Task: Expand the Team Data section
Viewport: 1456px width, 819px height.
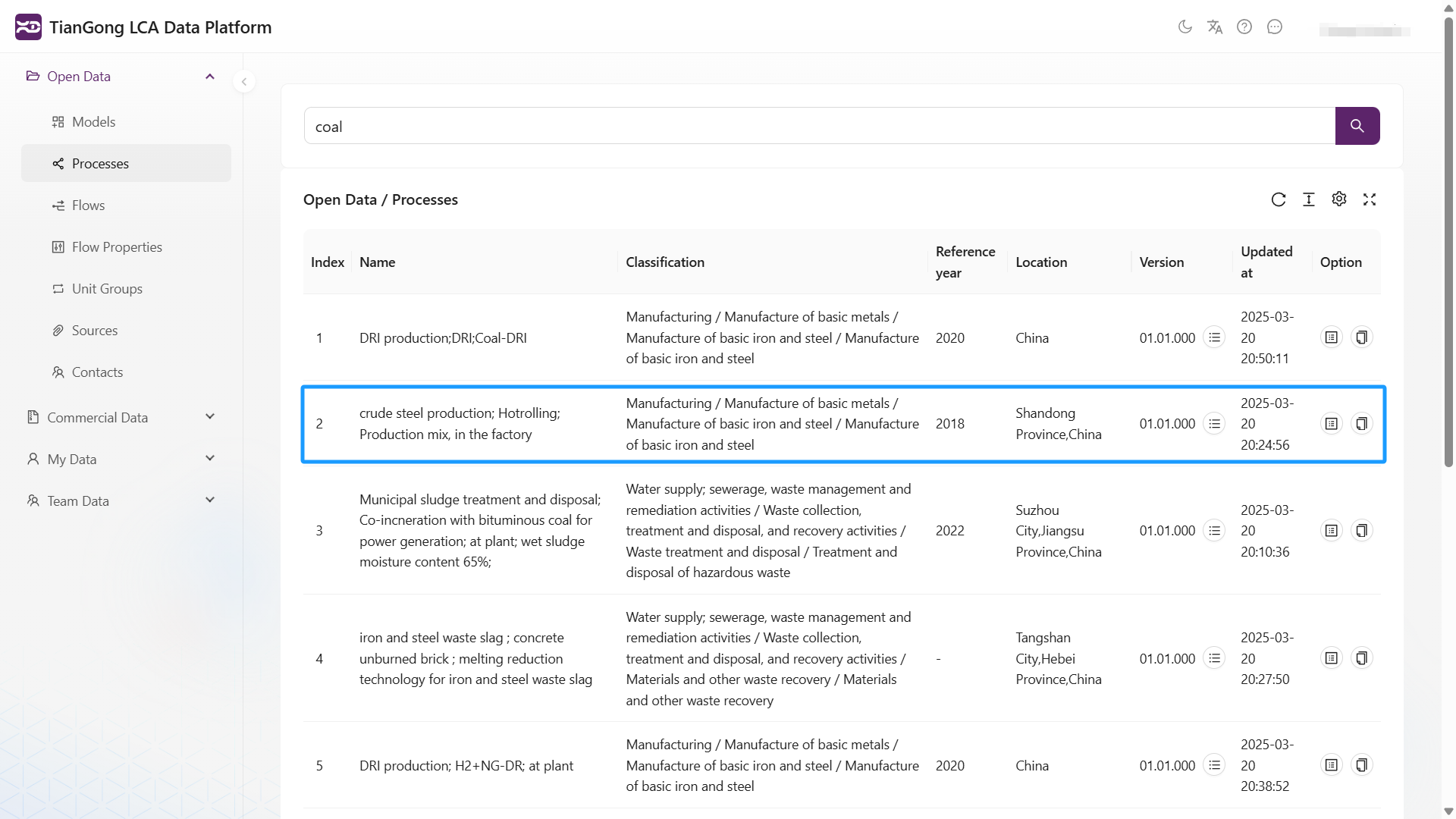Action: [x=210, y=500]
